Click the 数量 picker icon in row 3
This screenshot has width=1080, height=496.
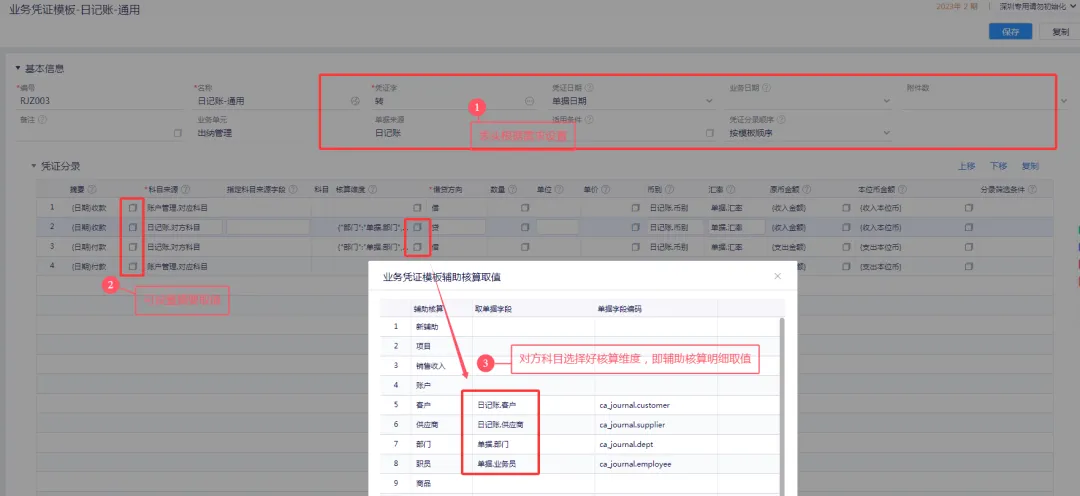pos(525,247)
